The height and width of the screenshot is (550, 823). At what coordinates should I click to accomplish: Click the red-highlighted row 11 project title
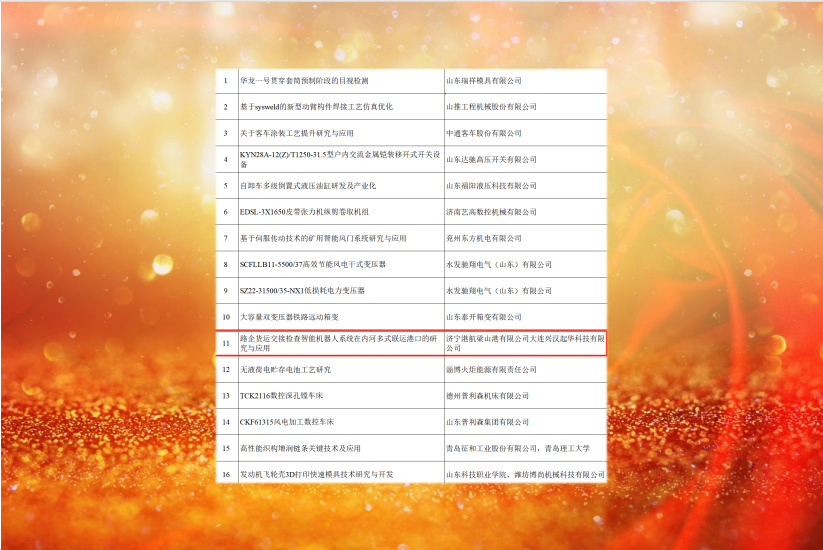338,343
